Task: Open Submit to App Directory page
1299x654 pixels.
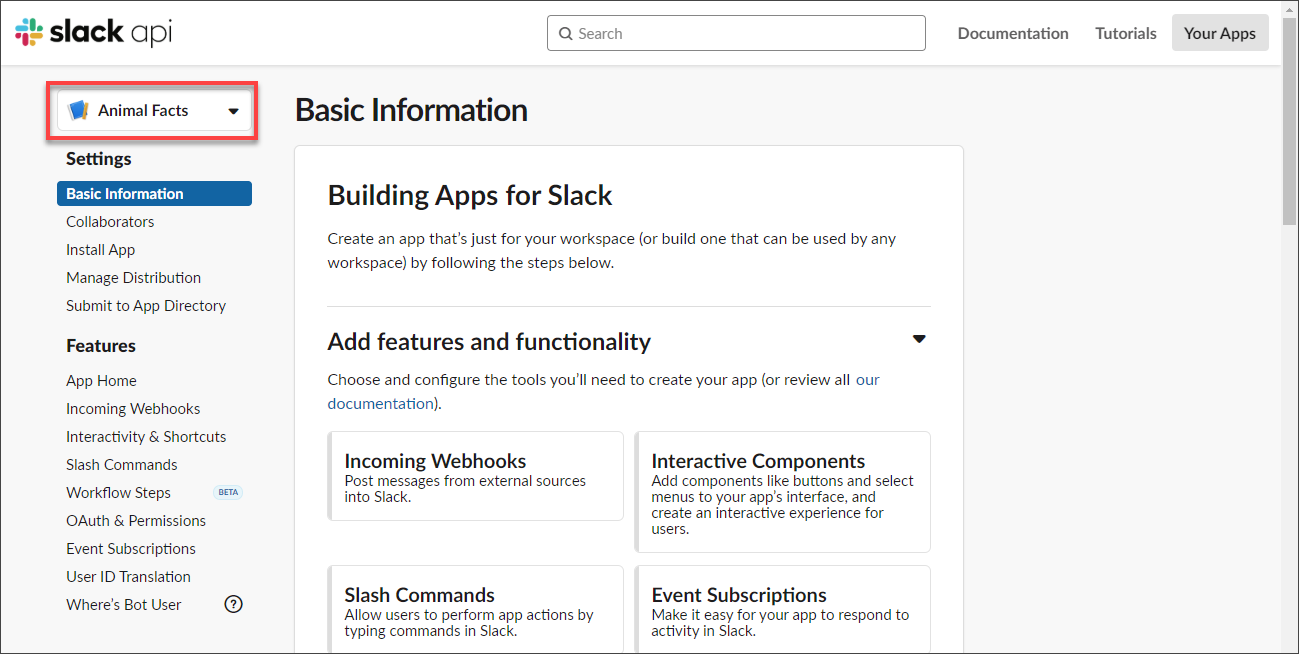Action: point(146,306)
